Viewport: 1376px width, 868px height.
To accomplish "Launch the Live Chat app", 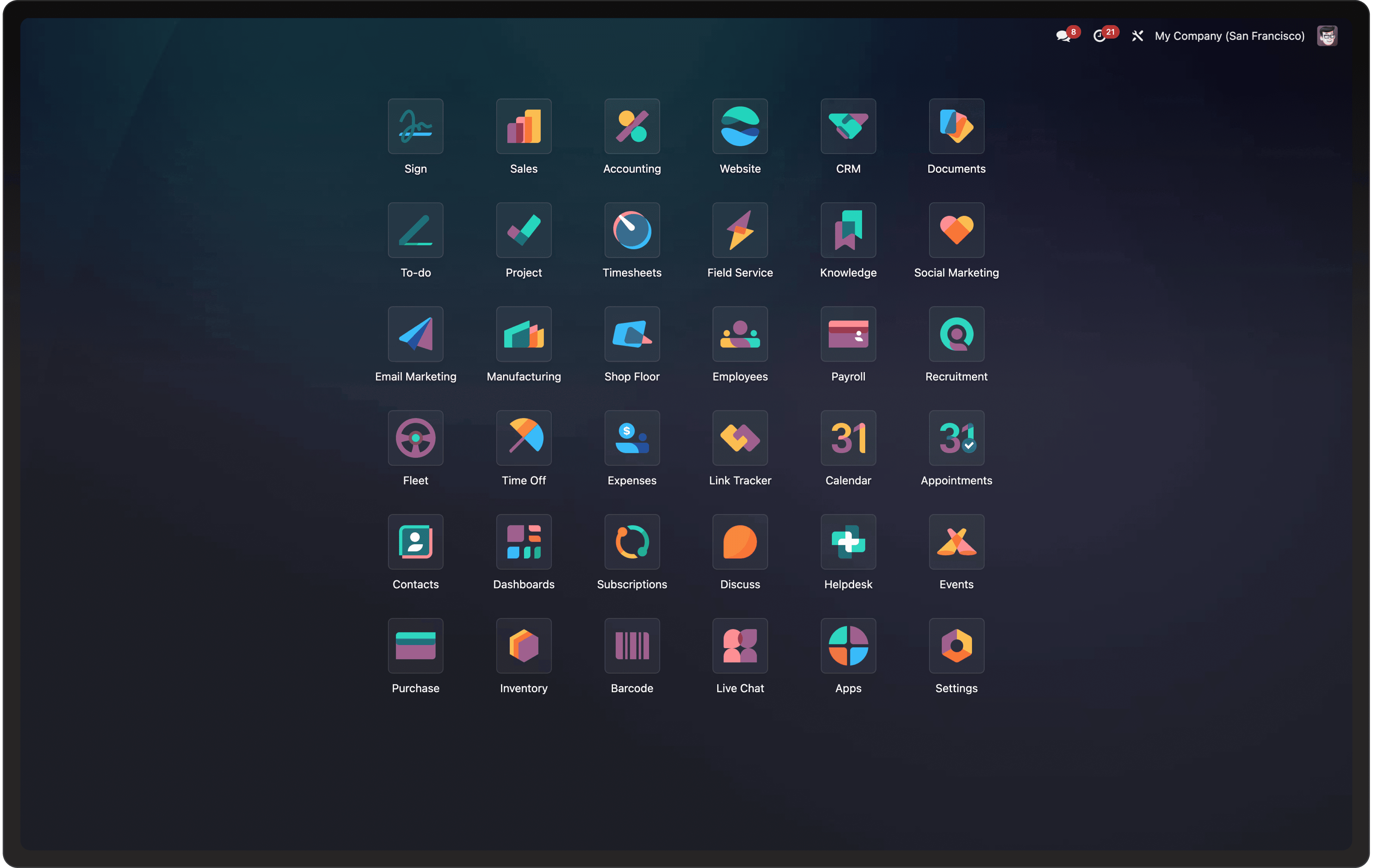I will point(740,646).
